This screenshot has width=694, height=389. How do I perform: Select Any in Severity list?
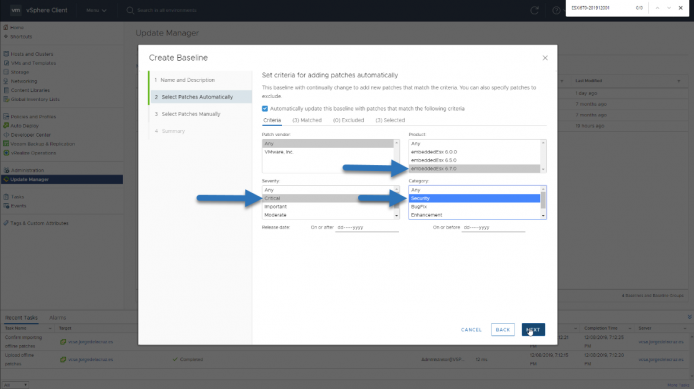click(x=328, y=190)
